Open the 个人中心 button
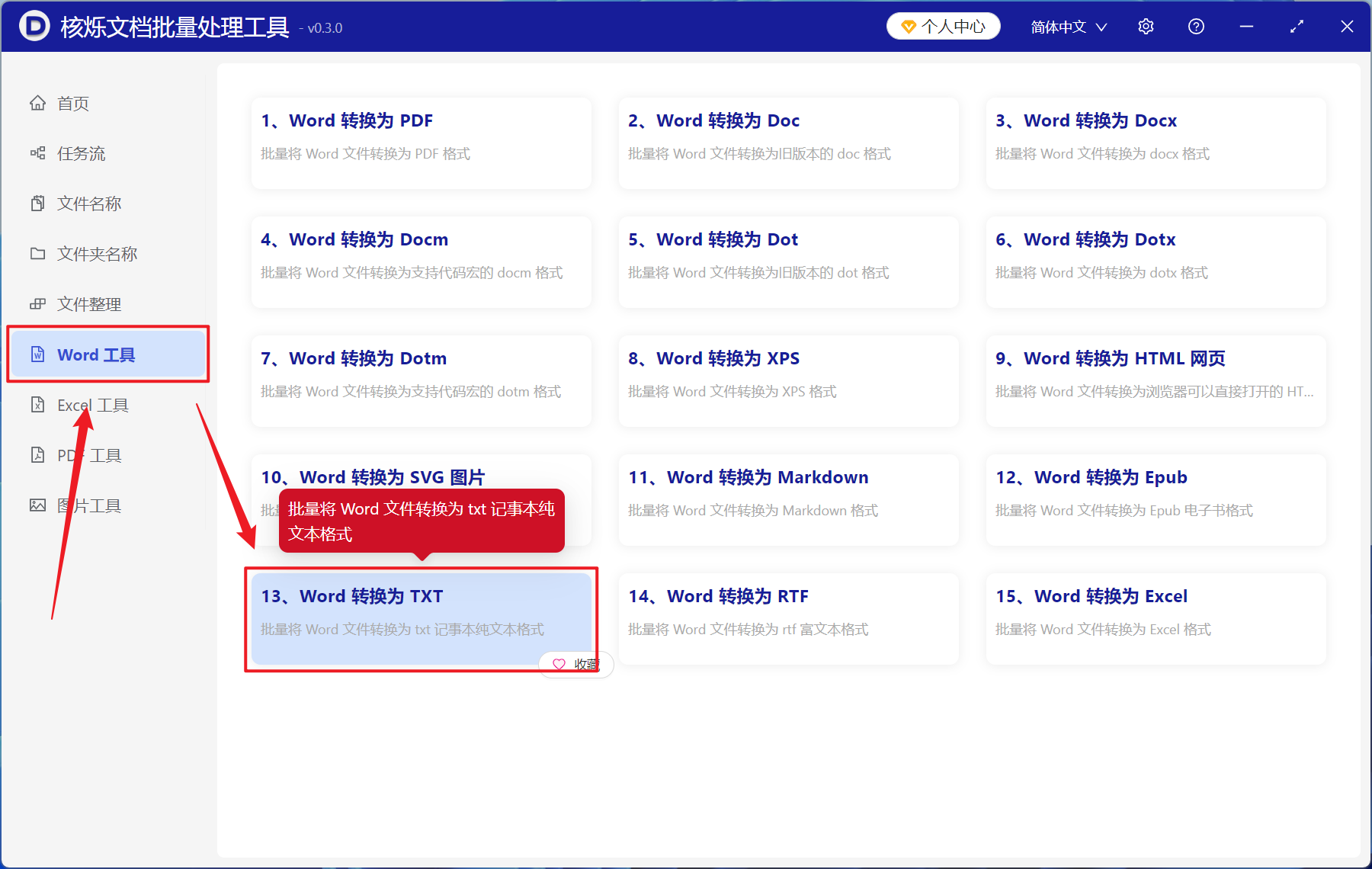Viewport: 1372px width, 869px height. (943, 27)
